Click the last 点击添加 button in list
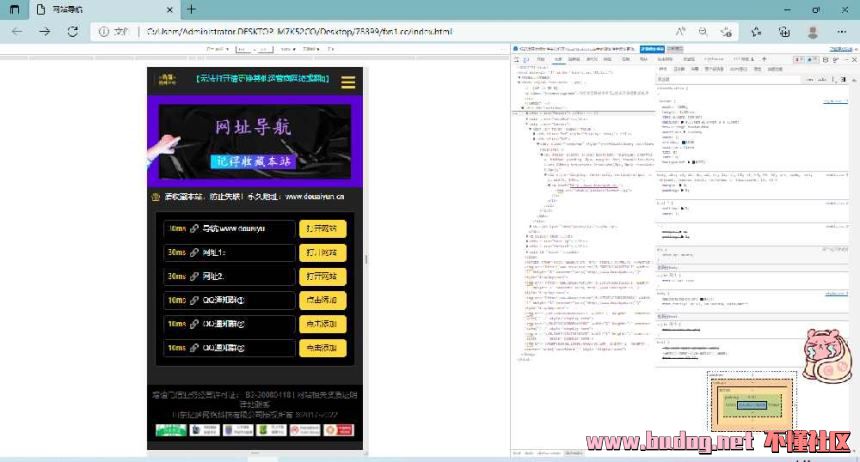860x462 pixels. tap(322, 348)
